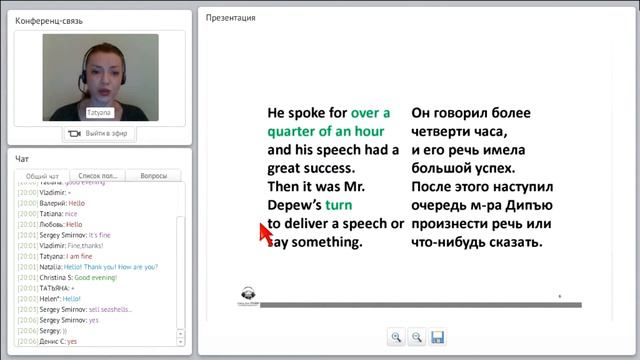
Task: Click the Выйти в эфир button
Action: pyautogui.click(x=99, y=133)
